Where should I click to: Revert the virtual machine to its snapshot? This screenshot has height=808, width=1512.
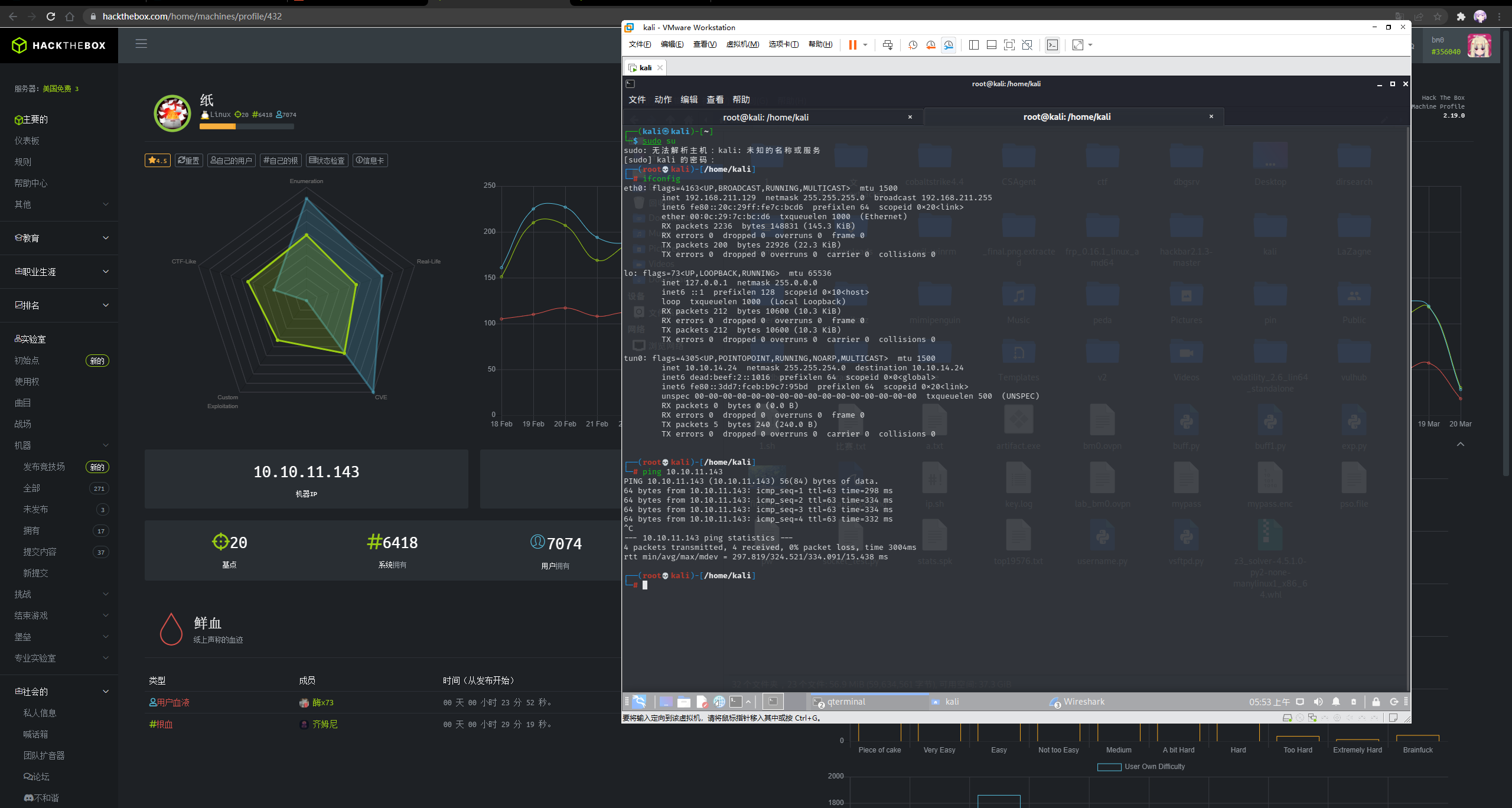(931, 45)
